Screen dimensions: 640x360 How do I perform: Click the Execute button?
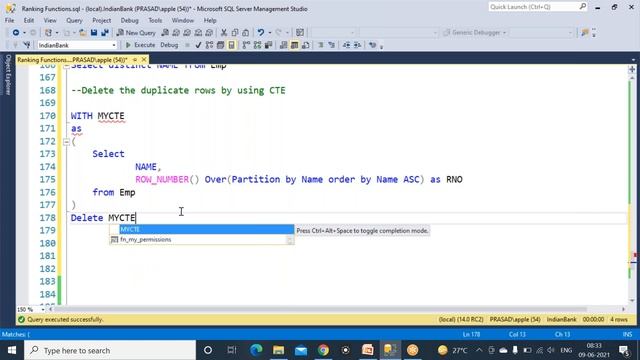(x=140, y=45)
